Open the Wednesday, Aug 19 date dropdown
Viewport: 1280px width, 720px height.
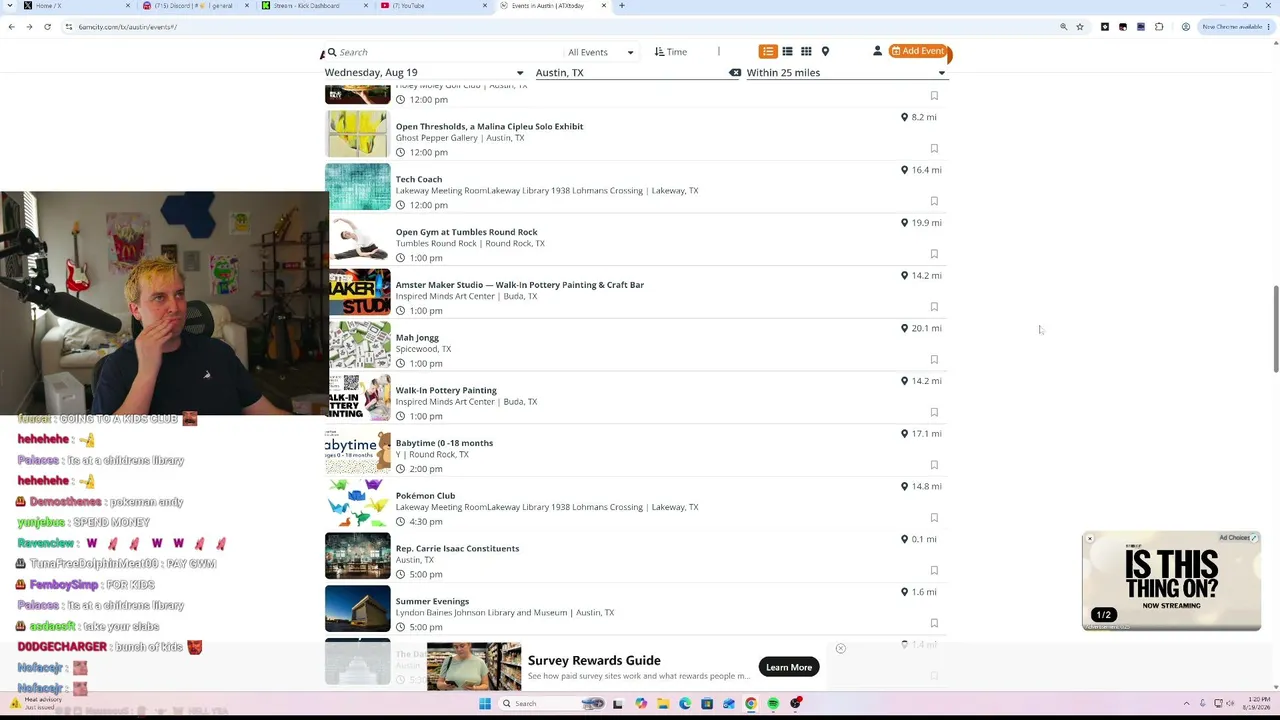tap(424, 73)
